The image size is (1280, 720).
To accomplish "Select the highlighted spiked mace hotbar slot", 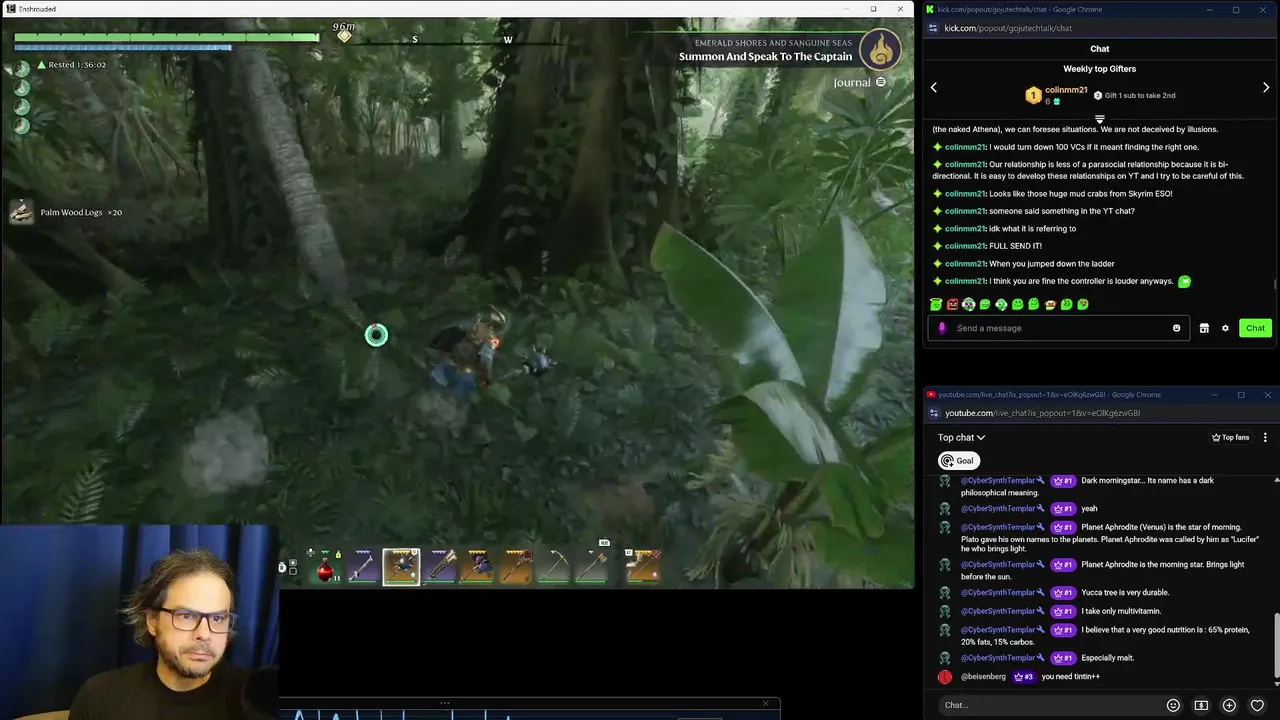I will point(401,567).
